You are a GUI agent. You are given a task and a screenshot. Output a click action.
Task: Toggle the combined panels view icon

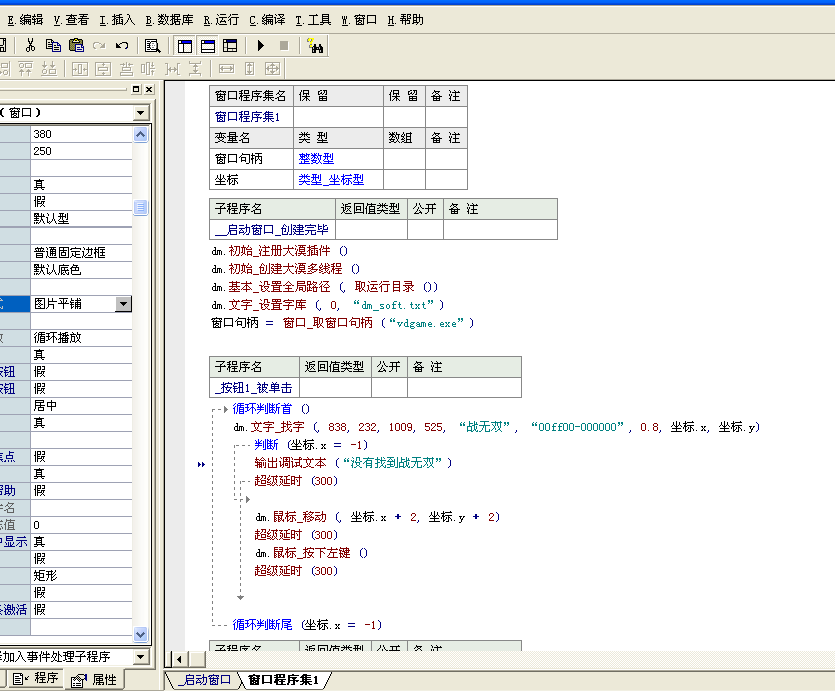tap(230, 46)
